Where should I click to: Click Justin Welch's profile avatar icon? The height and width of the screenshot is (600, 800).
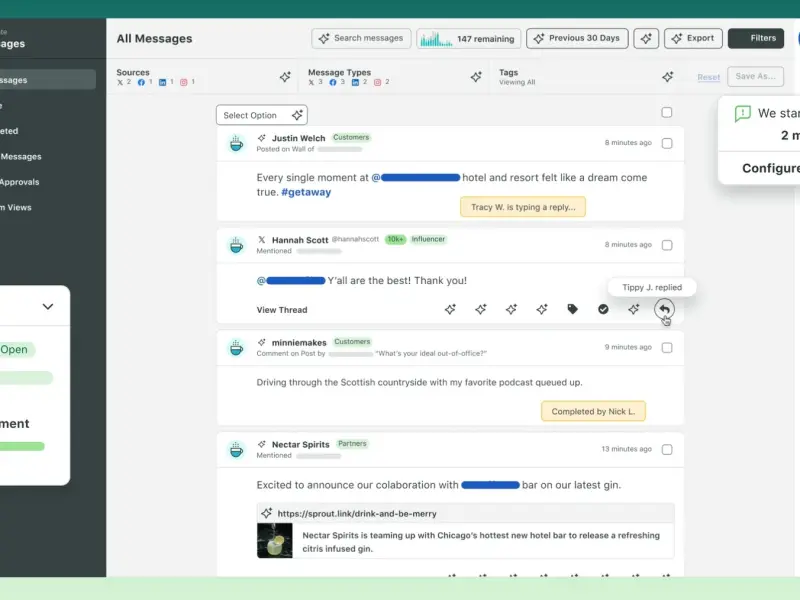point(236,144)
